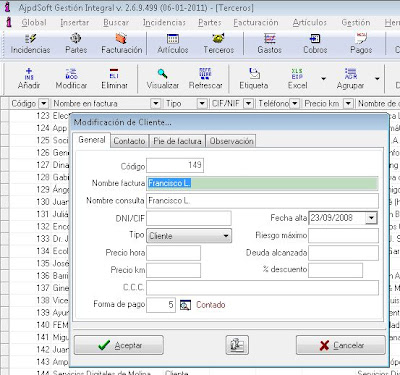
Task: Click the C.C.C. input field
Action: pos(262,287)
